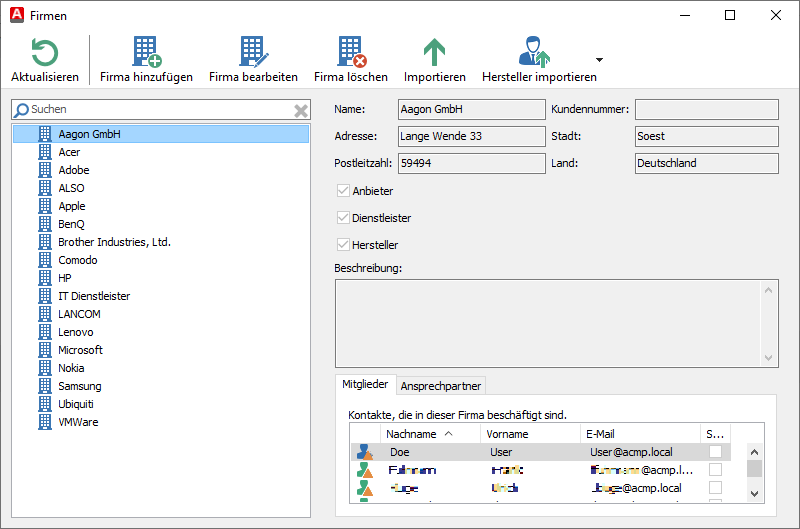Screen dimensions: 800x529
Task: Click the Hersteller importieren icon
Action: (535, 53)
